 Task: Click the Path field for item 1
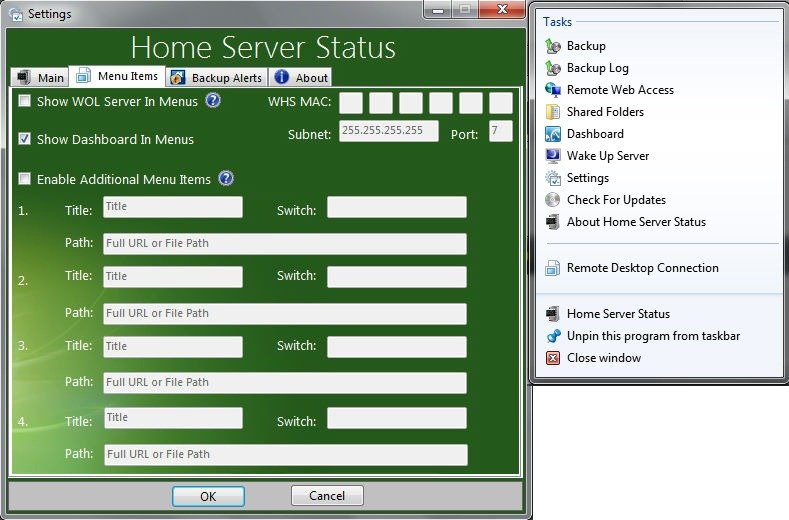coord(285,244)
